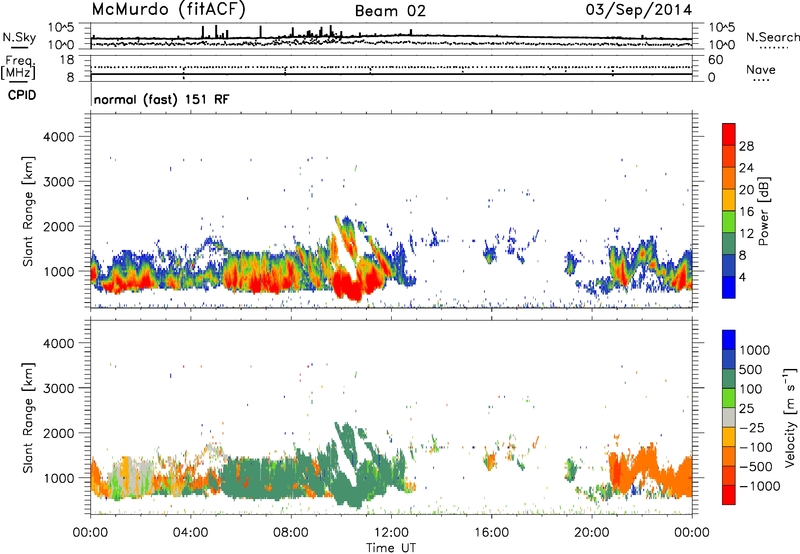This screenshot has width=800, height=554.
Task: Click the '1000' tick on the velocity plot
Action: pos(61,478)
